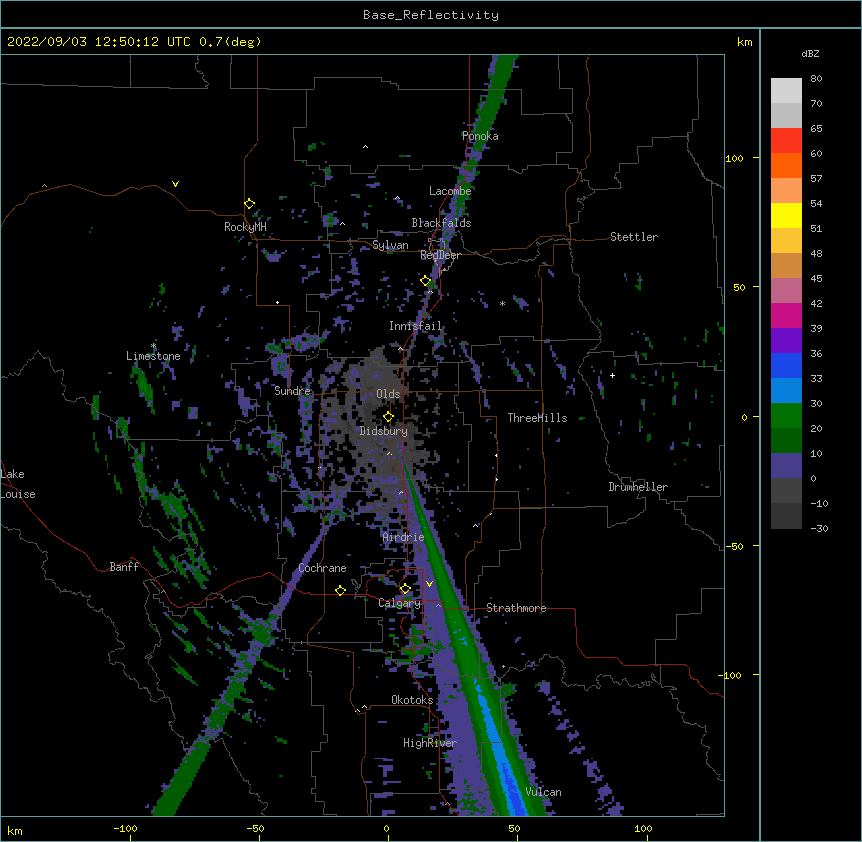Click the slate purple 10-0 dBZ swatch
The image size is (862, 842).
tap(786, 466)
